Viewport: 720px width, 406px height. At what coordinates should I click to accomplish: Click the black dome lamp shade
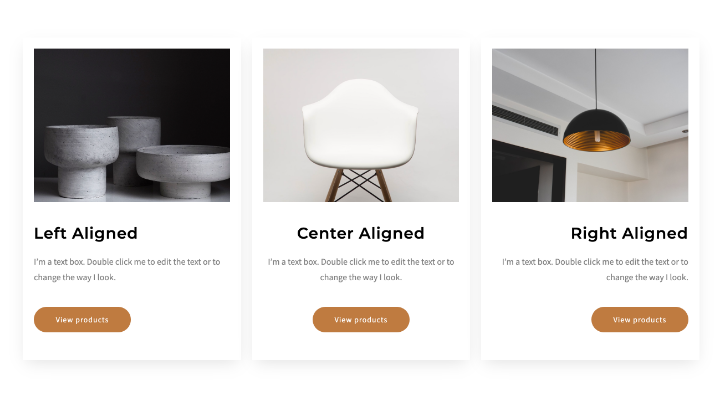tap(596, 130)
